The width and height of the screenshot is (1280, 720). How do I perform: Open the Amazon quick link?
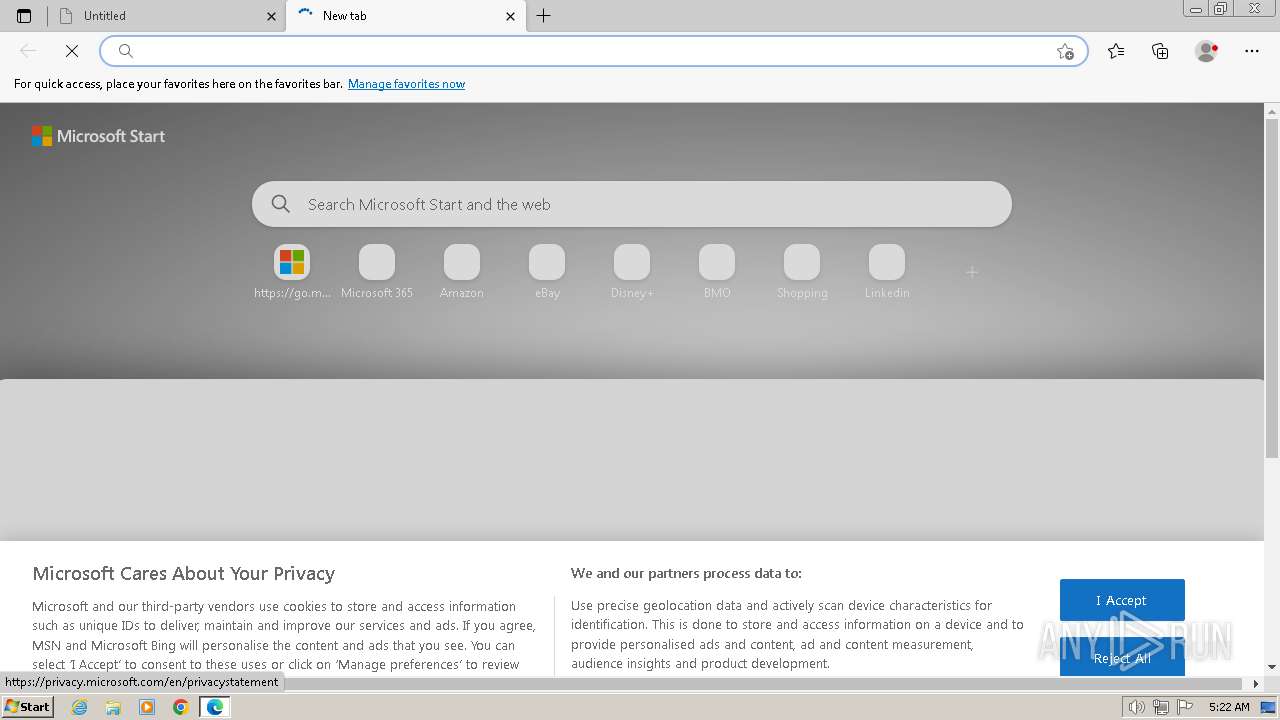462,272
